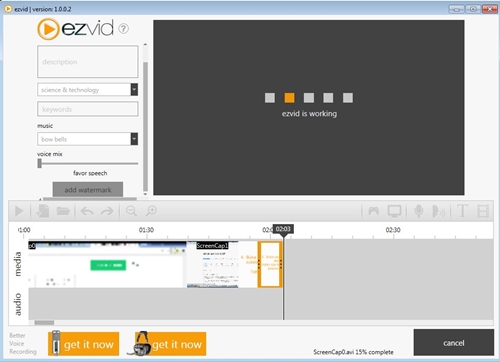
Task: Click the 02:03 playhead marker
Action: click(283, 229)
